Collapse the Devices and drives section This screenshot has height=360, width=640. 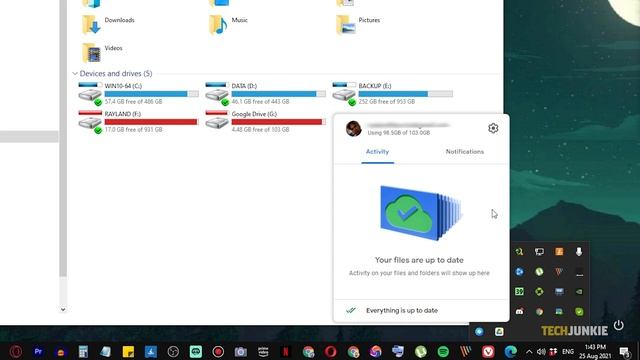pyautogui.click(x=75, y=73)
